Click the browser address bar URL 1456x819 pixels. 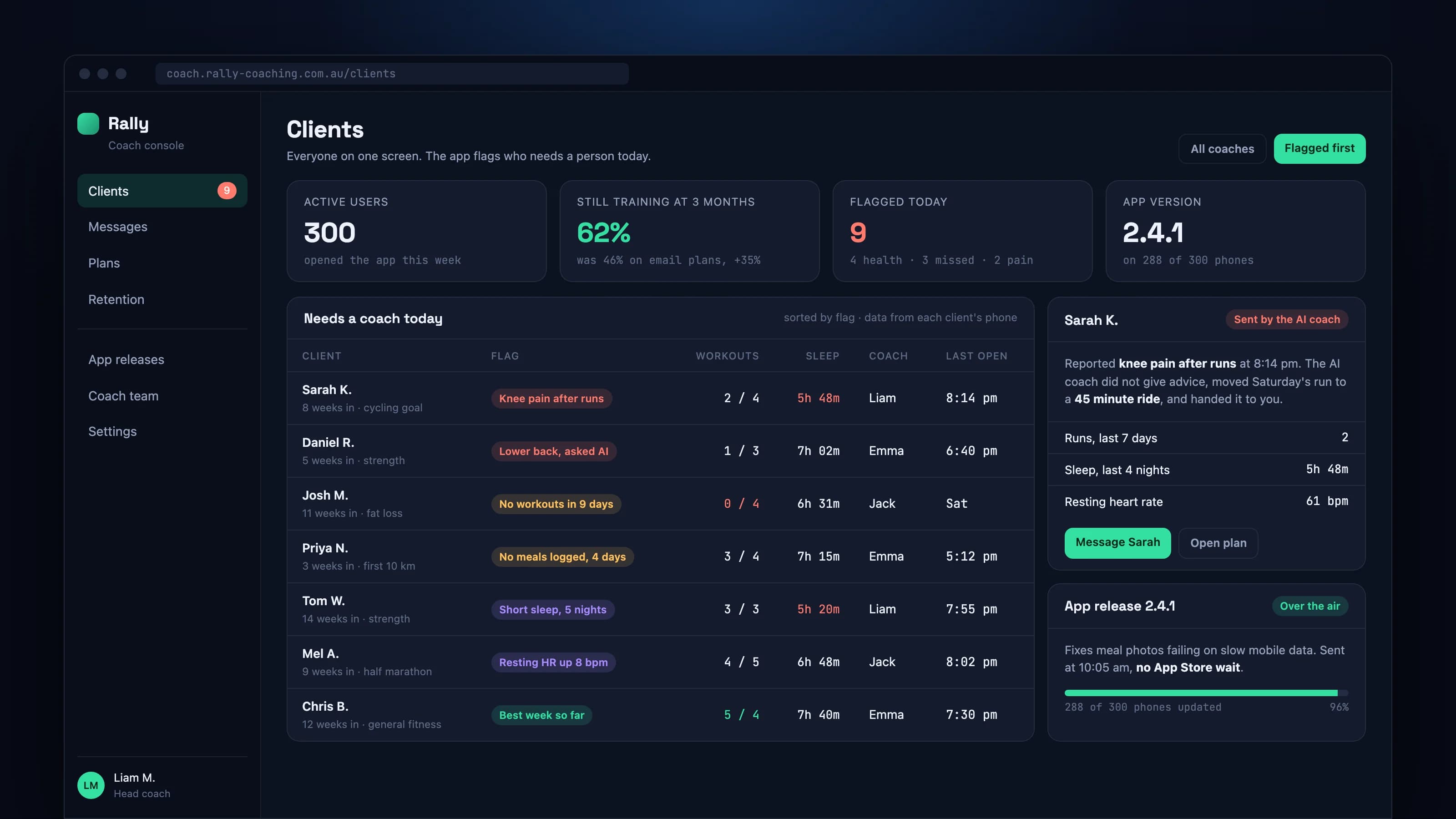[x=392, y=73]
